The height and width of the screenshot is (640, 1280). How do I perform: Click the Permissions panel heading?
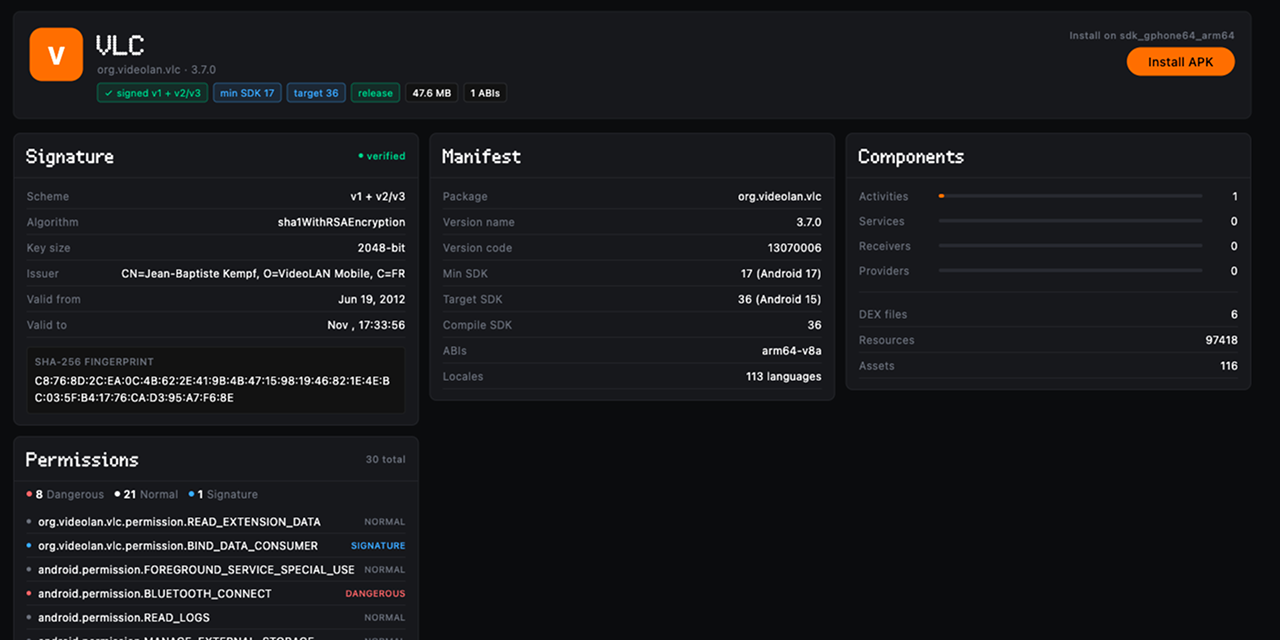82,460
